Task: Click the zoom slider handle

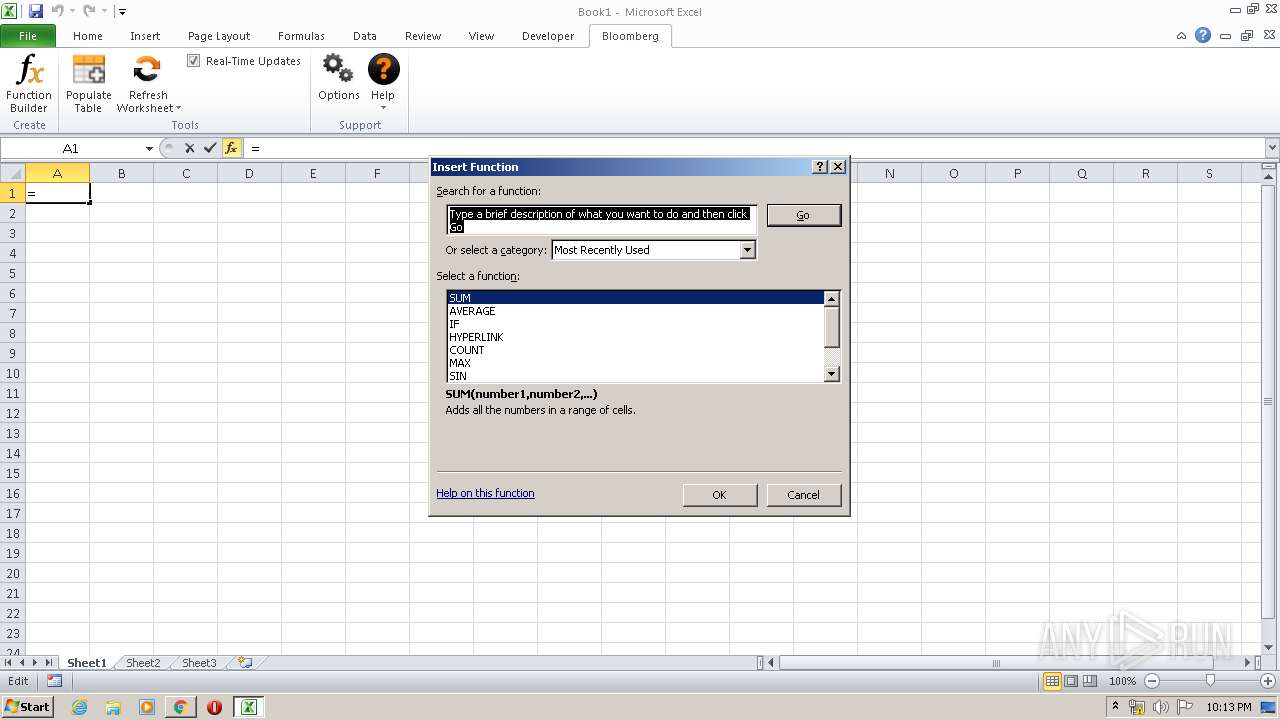Action: pyautogui.click(x=1210, y=681)
